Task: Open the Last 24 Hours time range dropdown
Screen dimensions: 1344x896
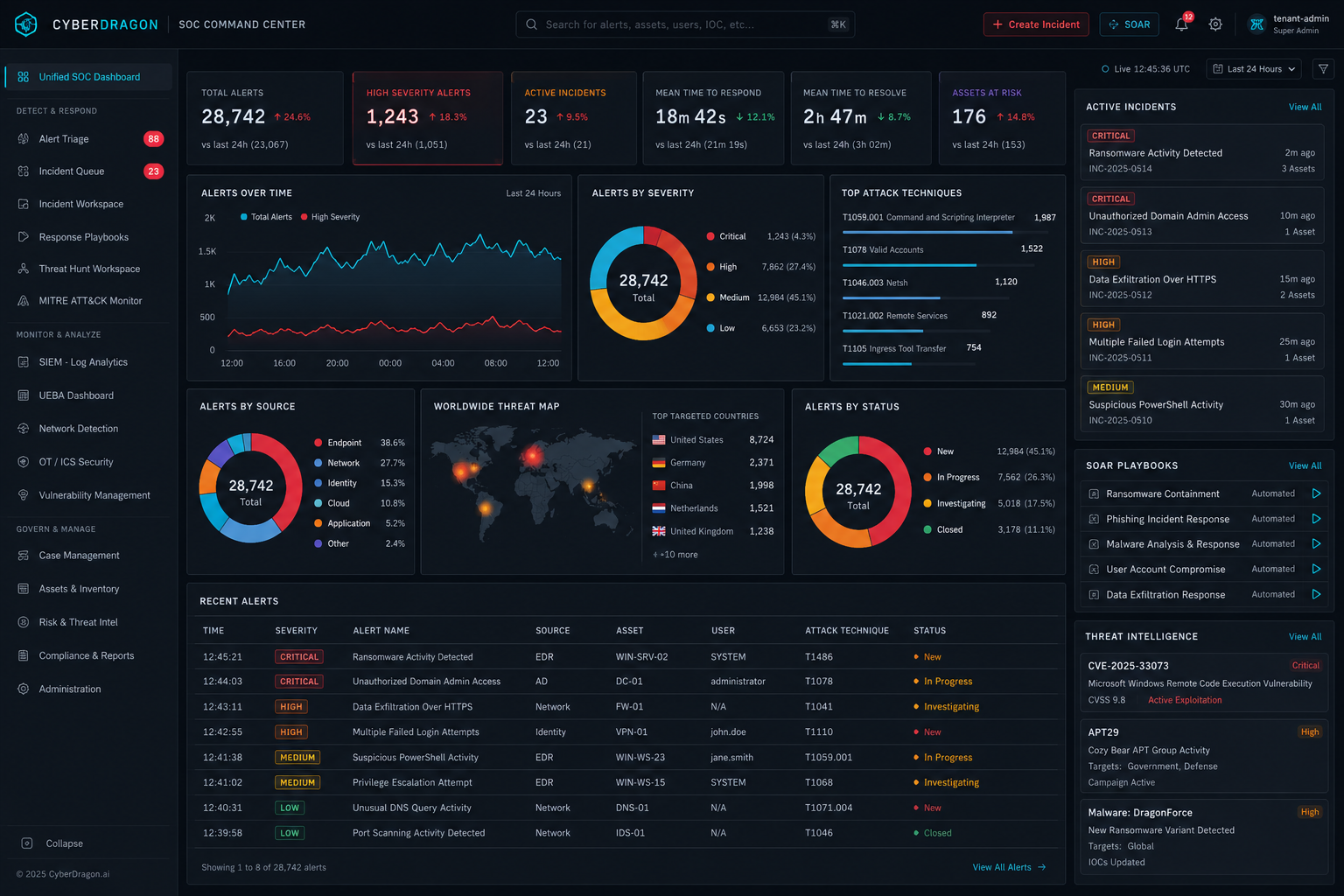Action: point(1253,69)
